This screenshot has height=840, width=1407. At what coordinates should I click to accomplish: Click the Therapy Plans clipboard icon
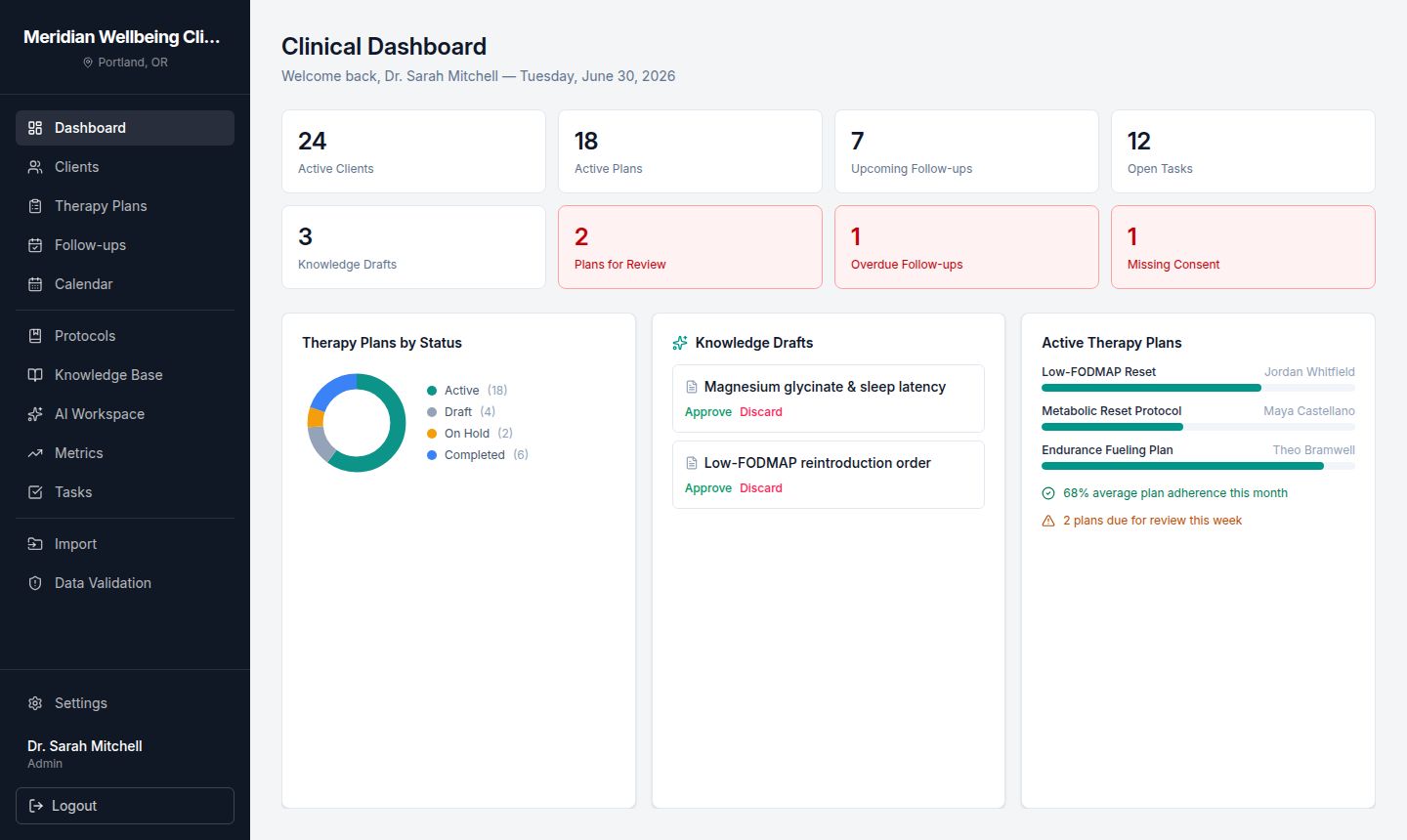pos(35,206)
